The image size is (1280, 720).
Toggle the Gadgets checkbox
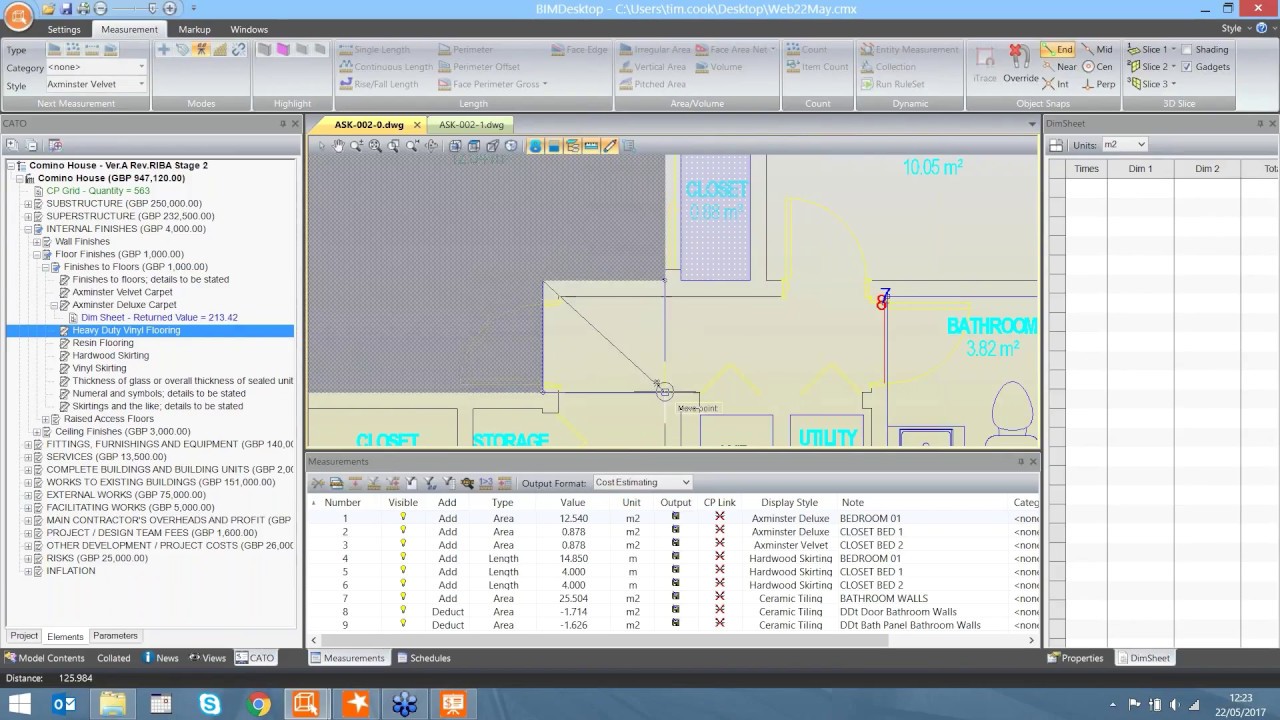pyautogui.click(x=1187, y=67)
